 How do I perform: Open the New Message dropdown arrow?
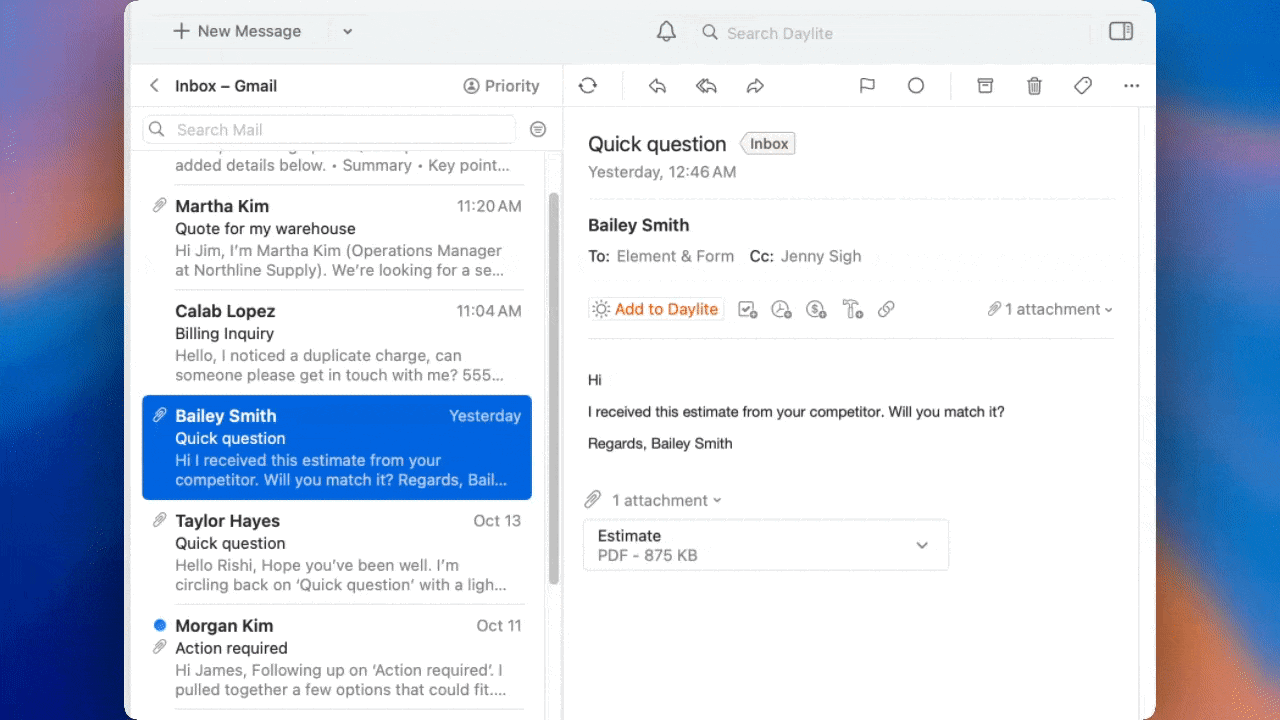point(348,32)
